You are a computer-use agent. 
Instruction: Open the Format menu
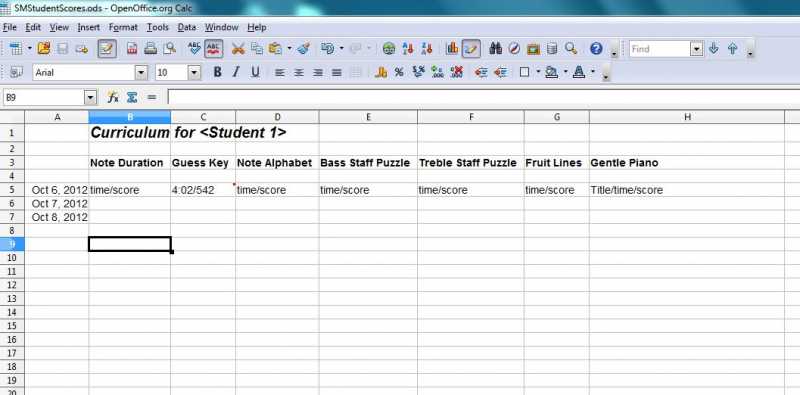point(123,28)
